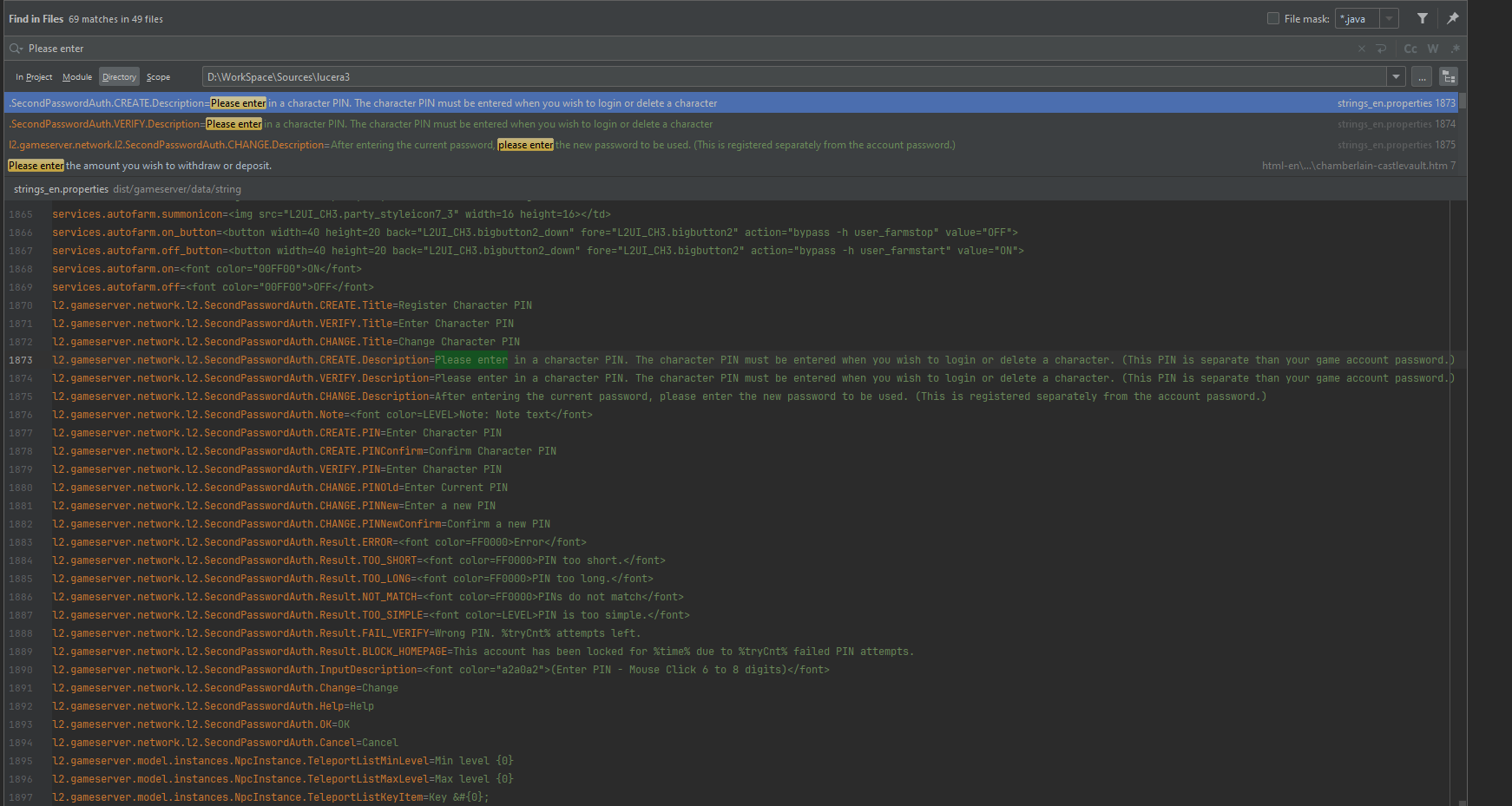This screenshot has height=806, width=1512.
Task: Select the Directory scope tab
Action: coord(119,77)
